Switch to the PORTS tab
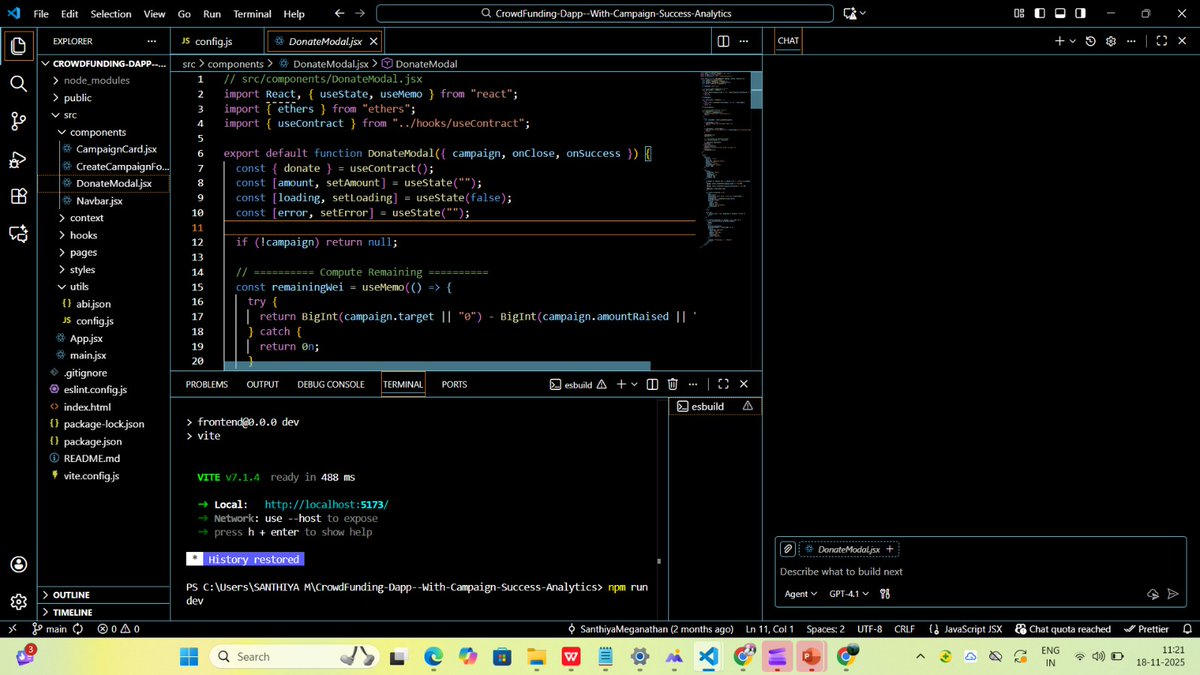 click(454, 384)
